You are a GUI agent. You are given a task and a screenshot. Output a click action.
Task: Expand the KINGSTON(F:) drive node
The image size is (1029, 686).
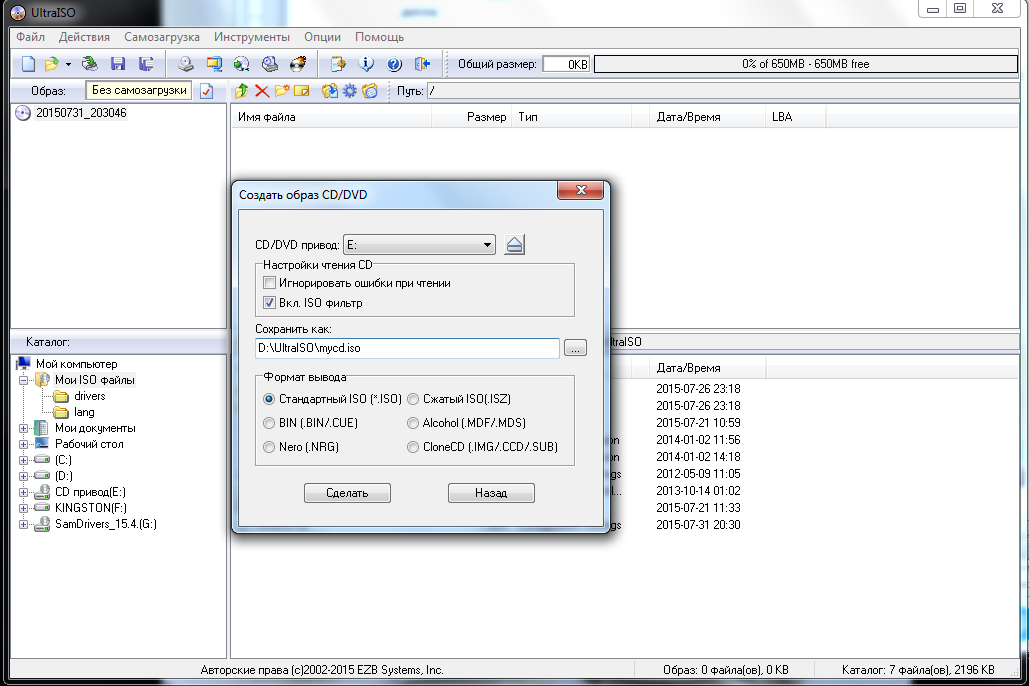point(24,508)
